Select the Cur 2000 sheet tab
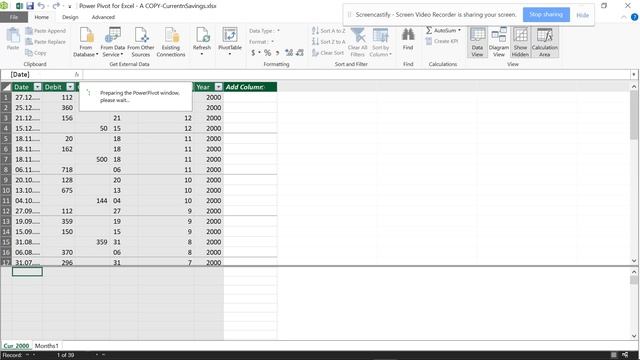Screen dimensions: 640x360 (x=16, y=346)
